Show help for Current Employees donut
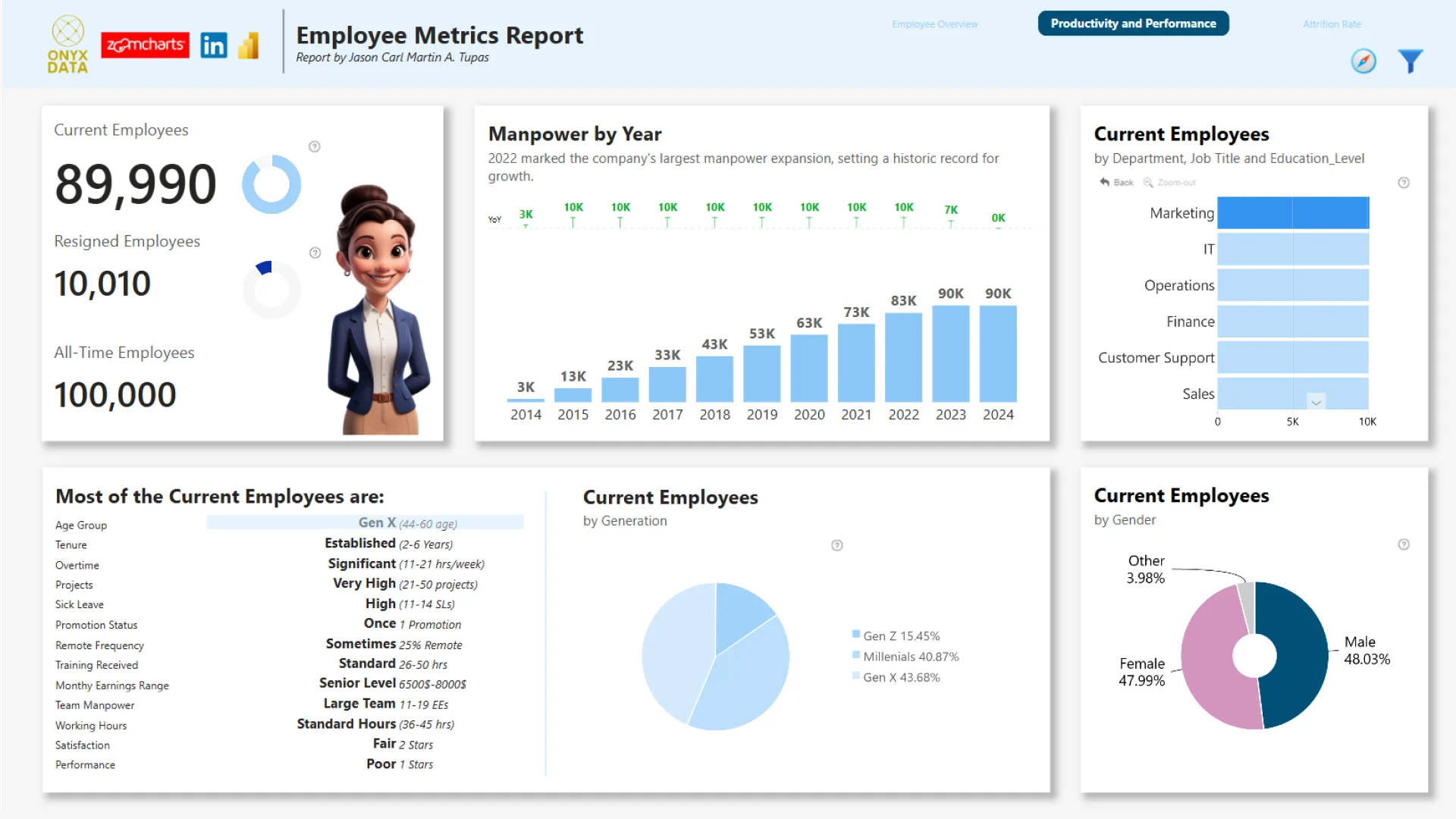Screen dimensions: 1456x819 (x=315, y=146)
